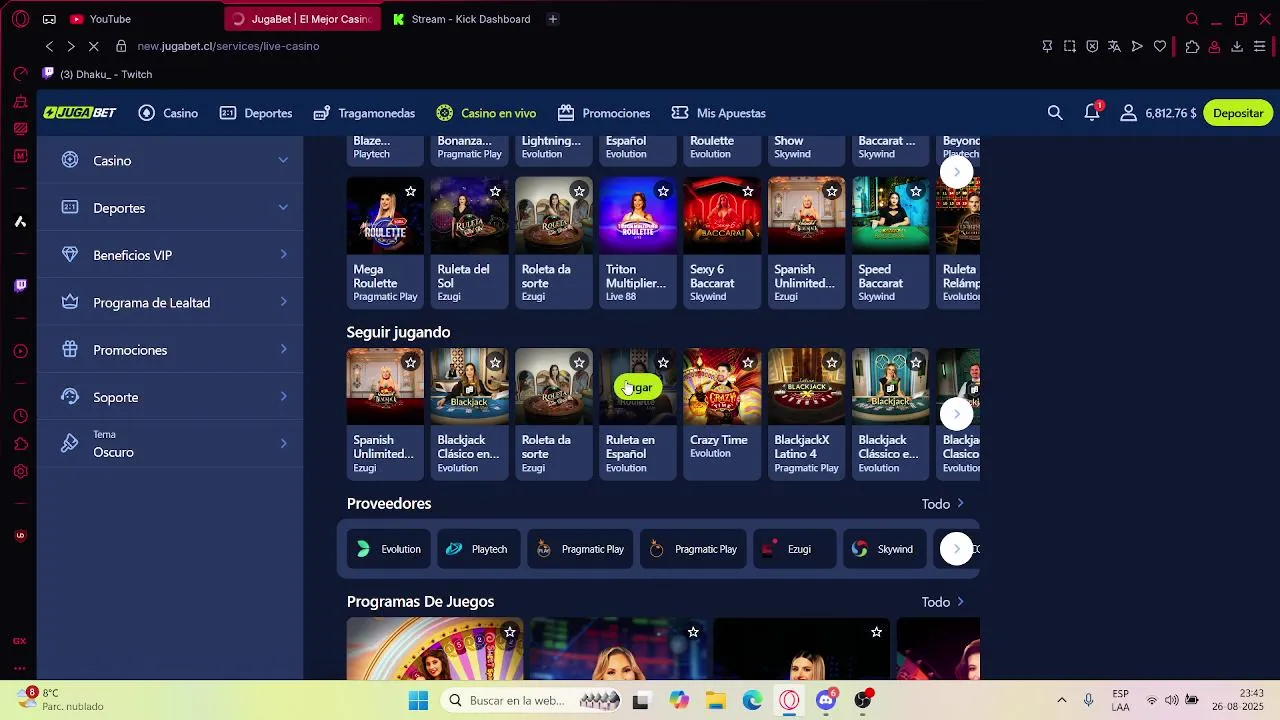Screen dimensions: 1280x720
Task: Click Todo link for Programas De Juegos
Action: click(x=943, y=602)
